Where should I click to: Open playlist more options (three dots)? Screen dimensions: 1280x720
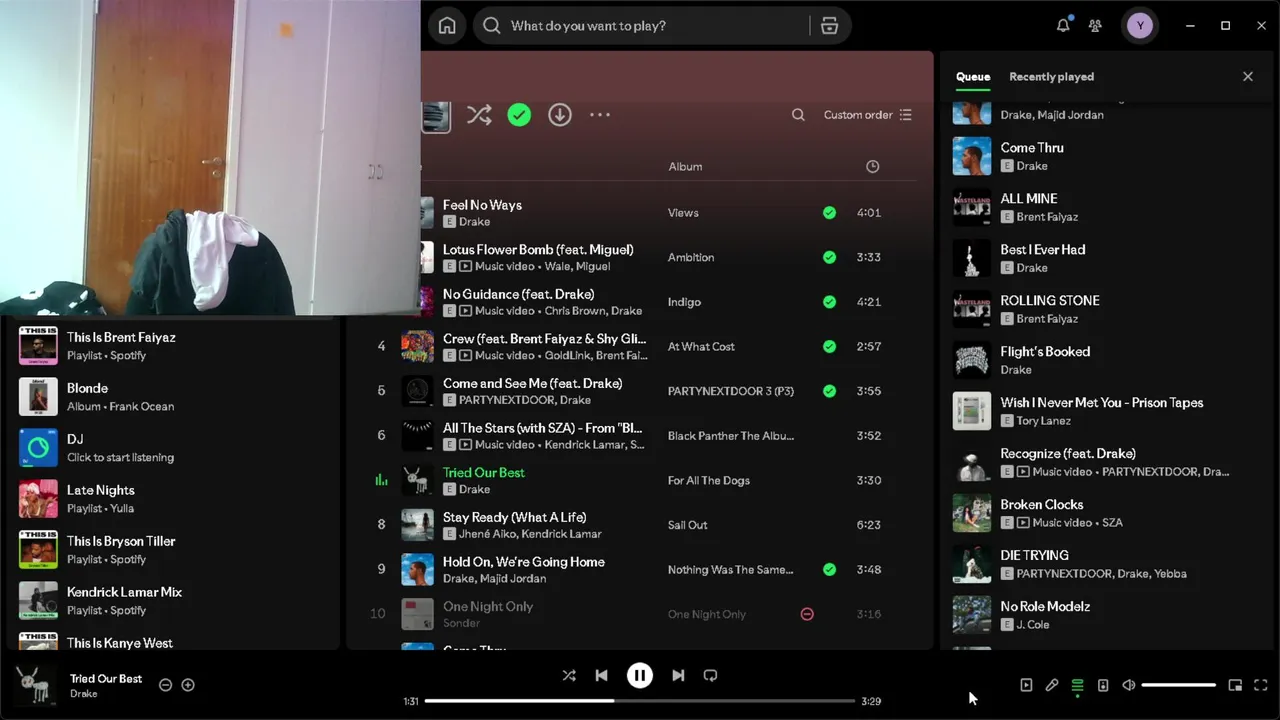click(x=600, y=115)
